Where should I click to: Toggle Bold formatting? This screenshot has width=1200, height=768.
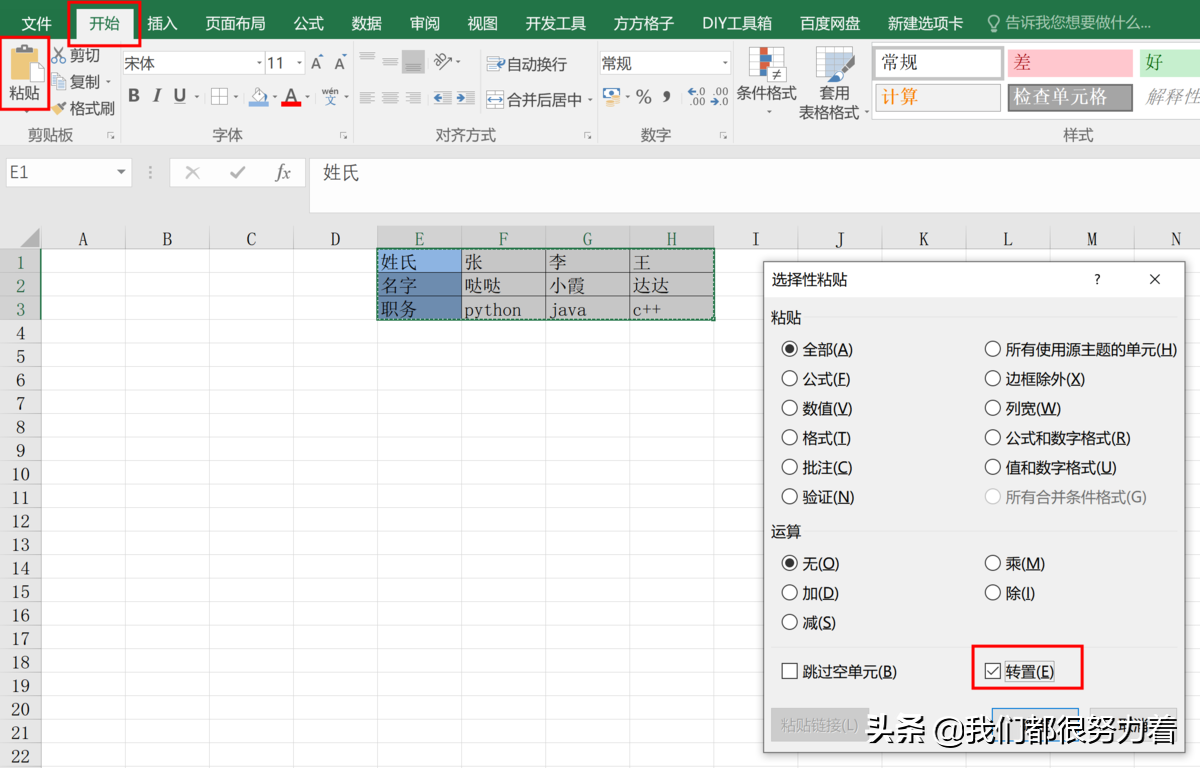click(134, 96)
